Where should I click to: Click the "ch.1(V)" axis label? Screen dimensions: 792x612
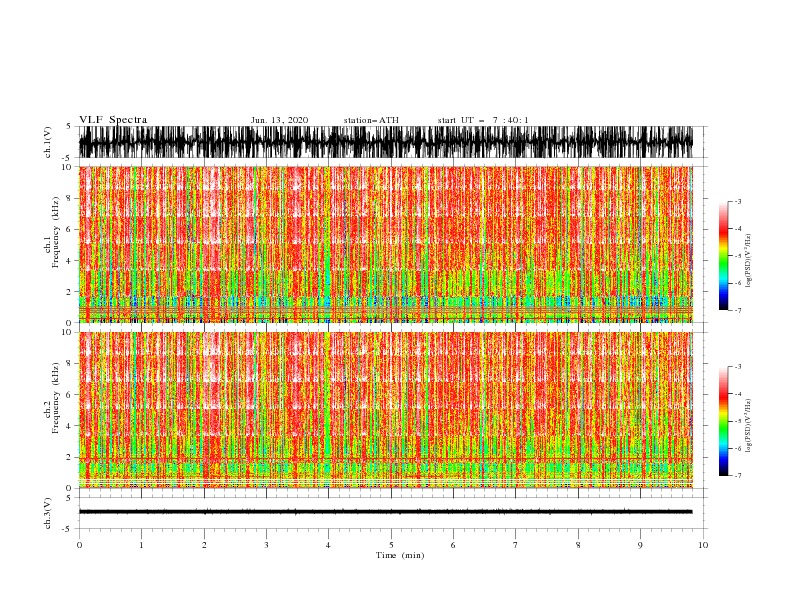pyautogui.click(x=48, y=142)
